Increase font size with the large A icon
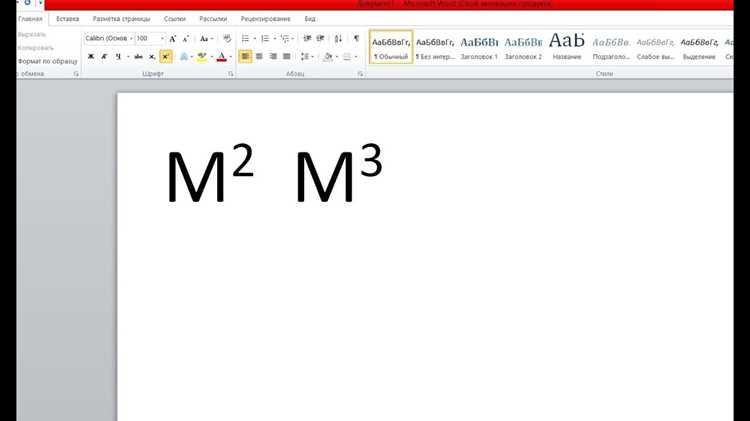Viewport: 750px width, 421px height. click(173, 39)
